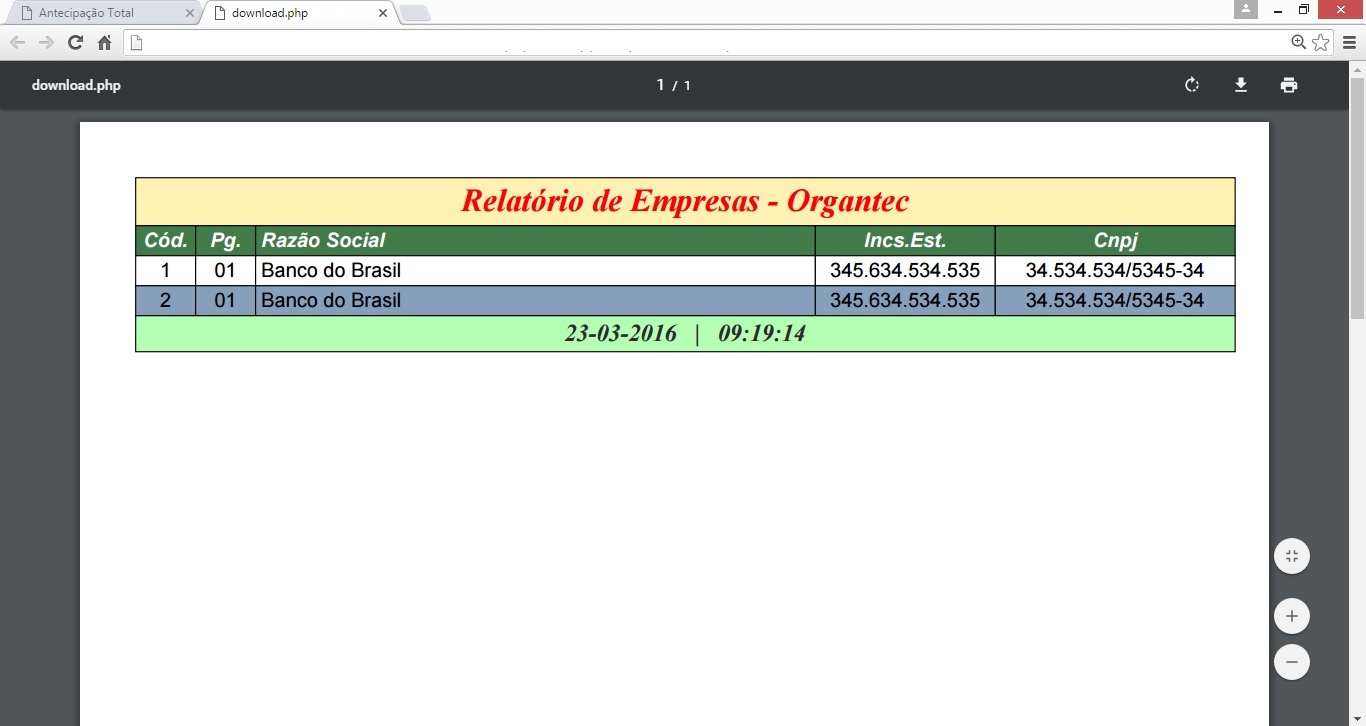Download the PDF file
The height and width of the screenshot is (726, 1366).
coord(1240,85)
